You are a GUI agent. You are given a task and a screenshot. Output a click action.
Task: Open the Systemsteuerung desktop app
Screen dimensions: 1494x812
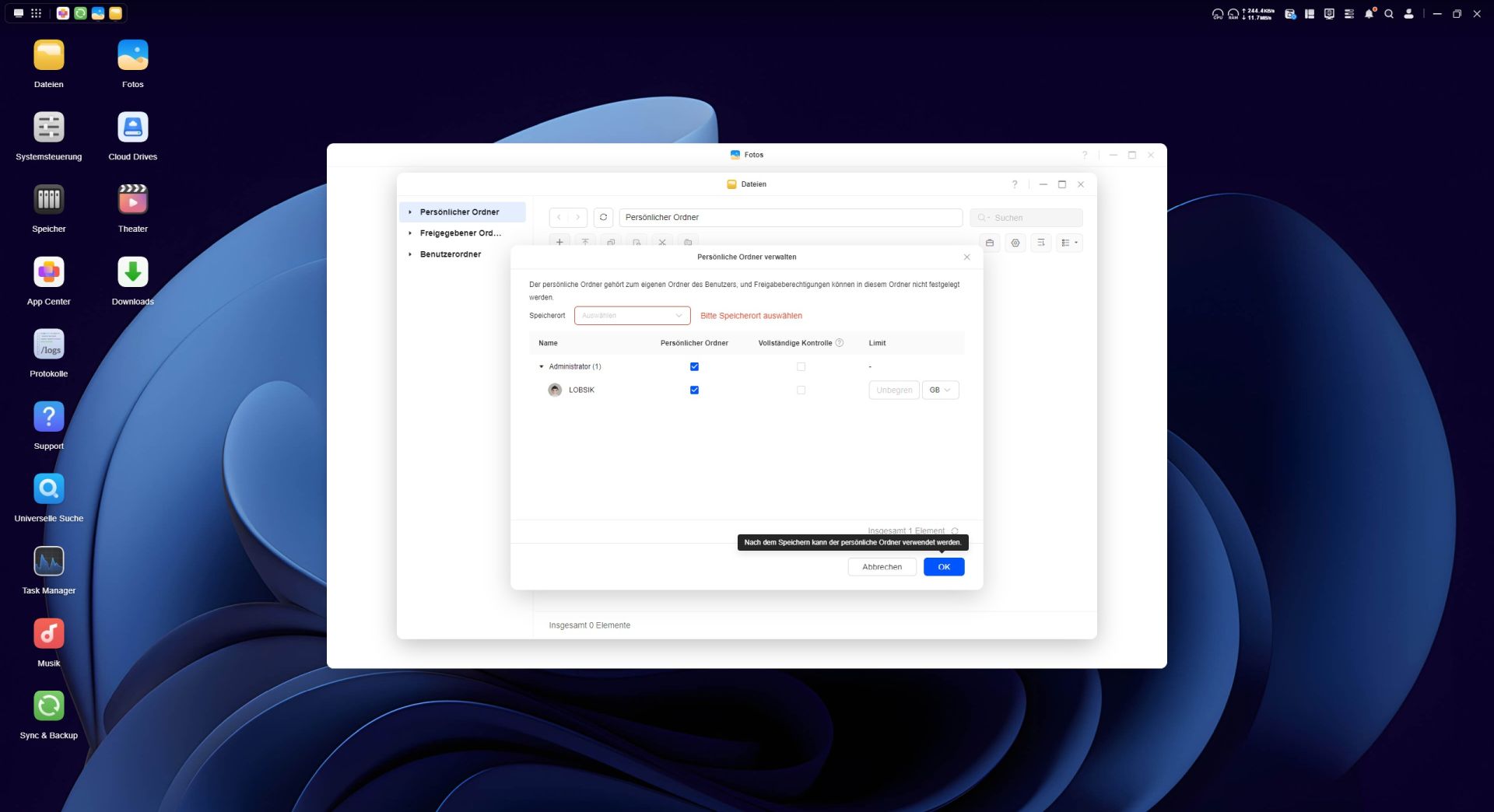click(x=48, y=128)
